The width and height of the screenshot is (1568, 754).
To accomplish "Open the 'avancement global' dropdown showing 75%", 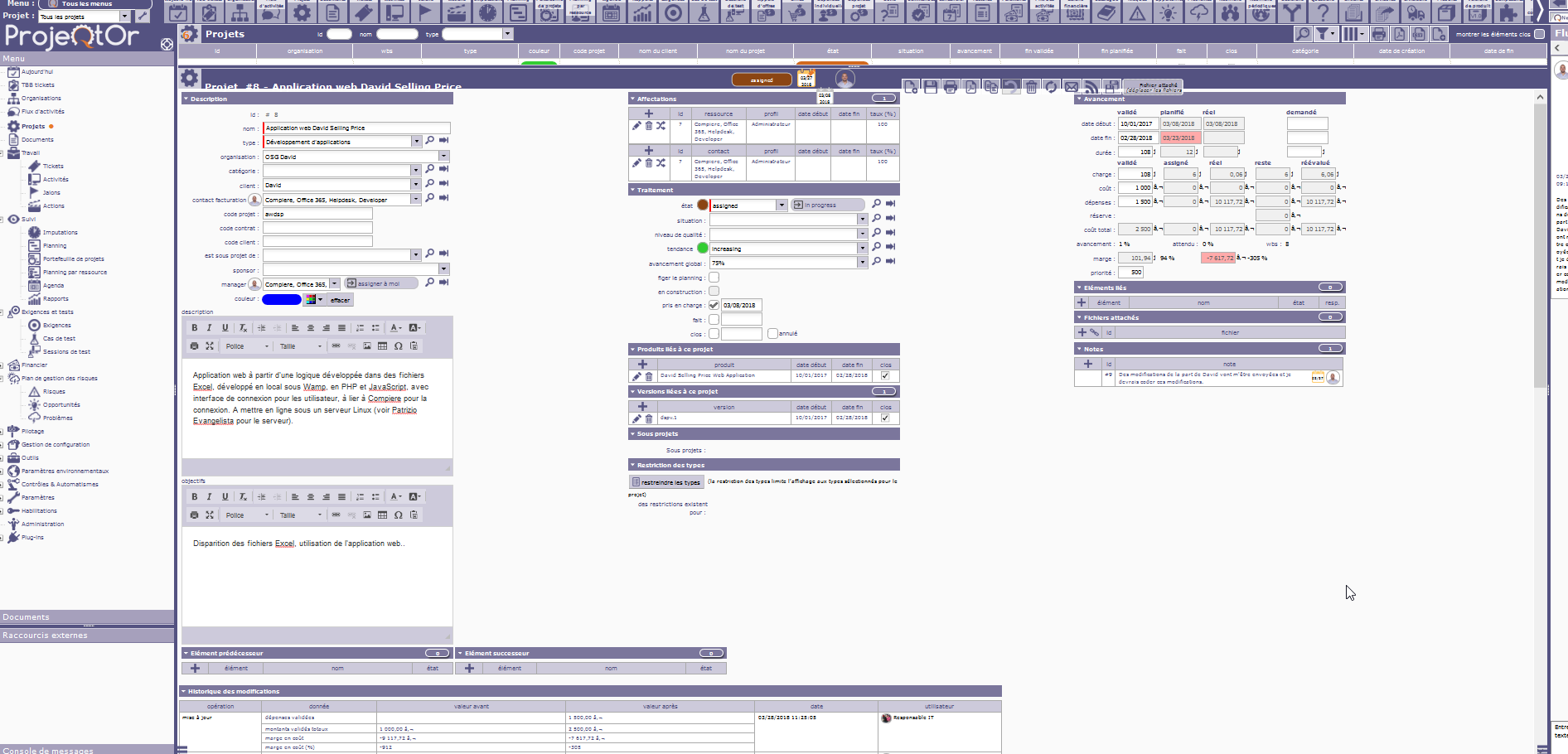I will [862, 263].
